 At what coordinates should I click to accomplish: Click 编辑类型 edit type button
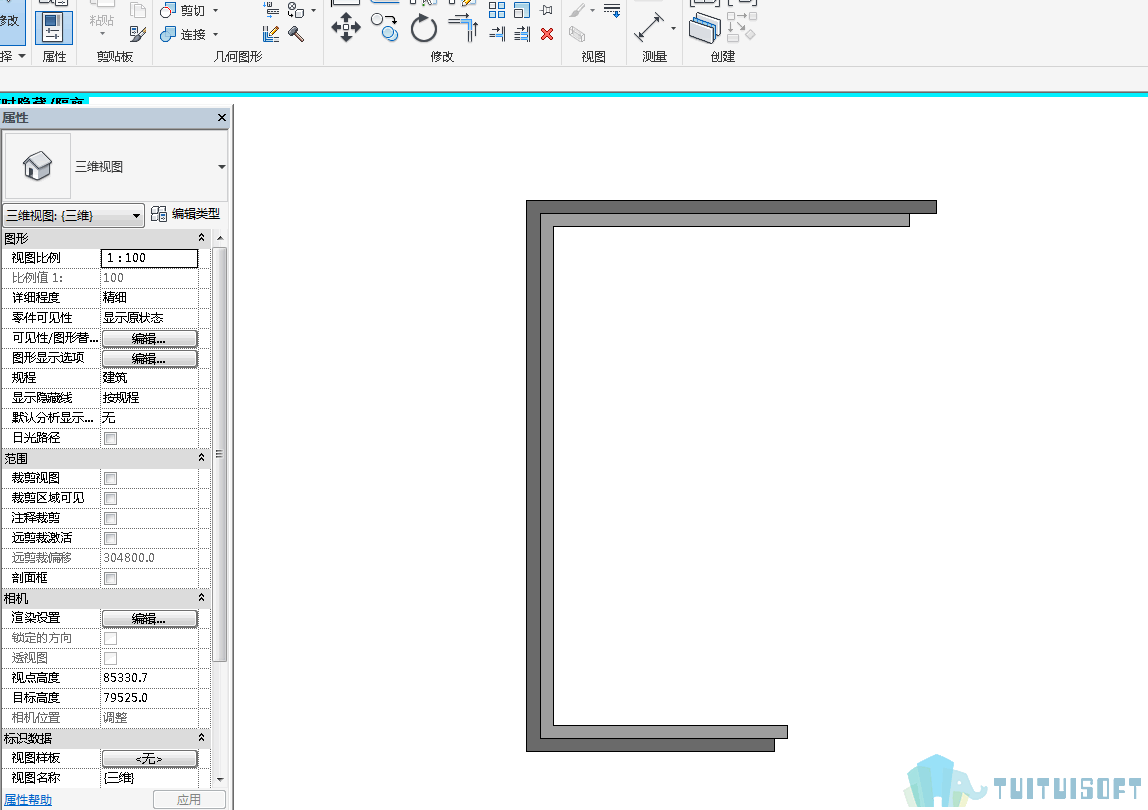pyautogui.click(x=186, y=214)
